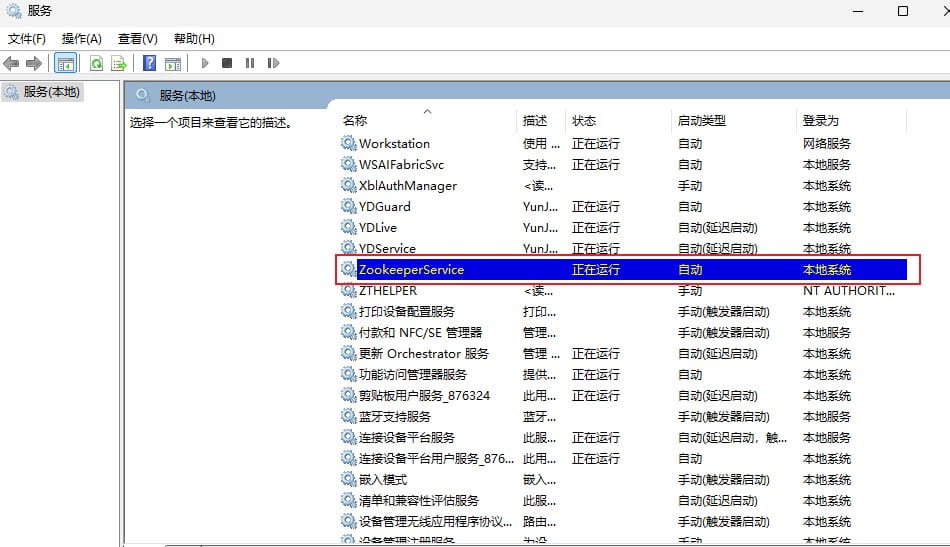Click the gear icon beside ZTHELPER
Viewport: 950px width, 547px height.
348,290
